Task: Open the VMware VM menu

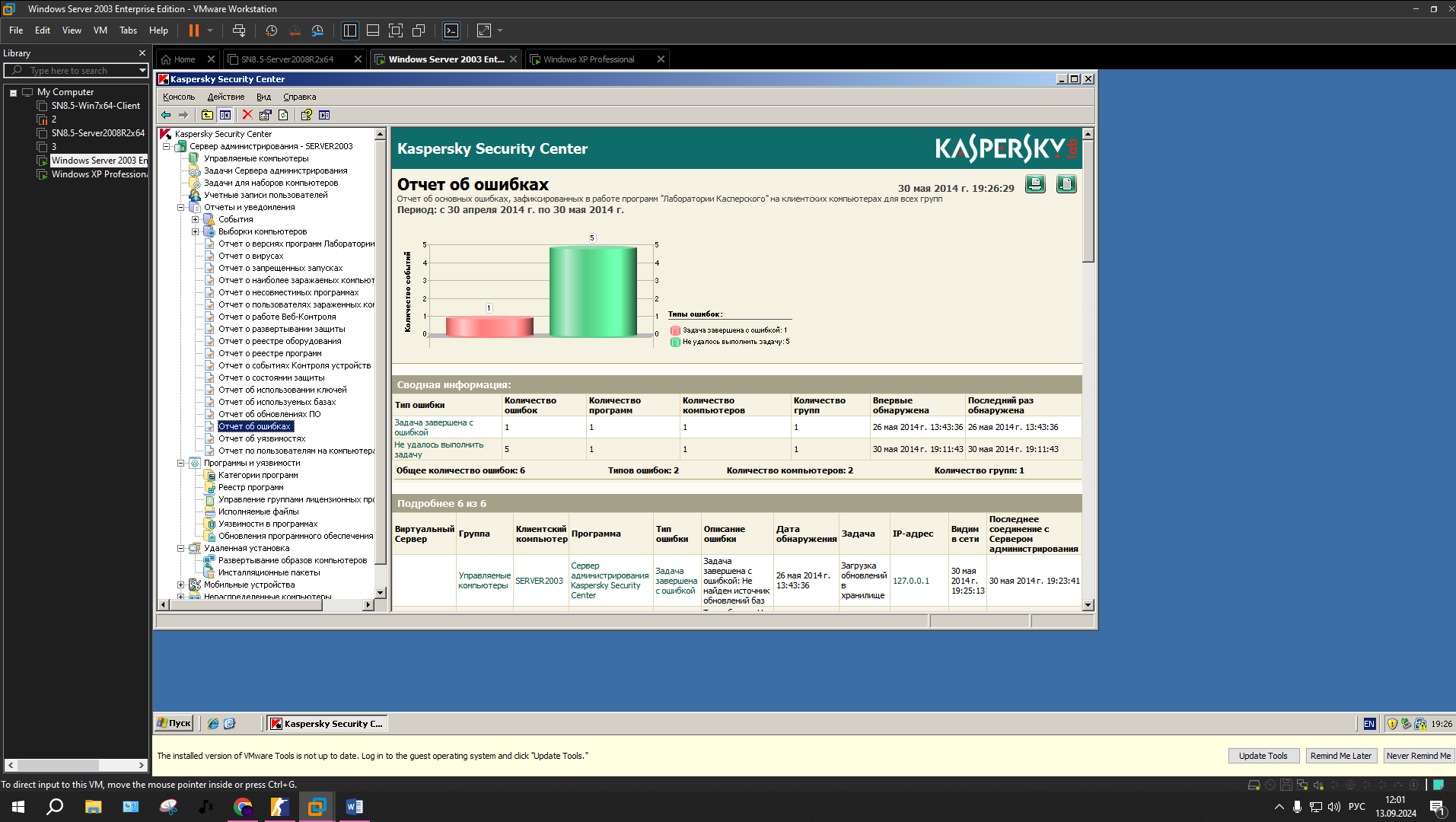Action: tap(100, 30)
